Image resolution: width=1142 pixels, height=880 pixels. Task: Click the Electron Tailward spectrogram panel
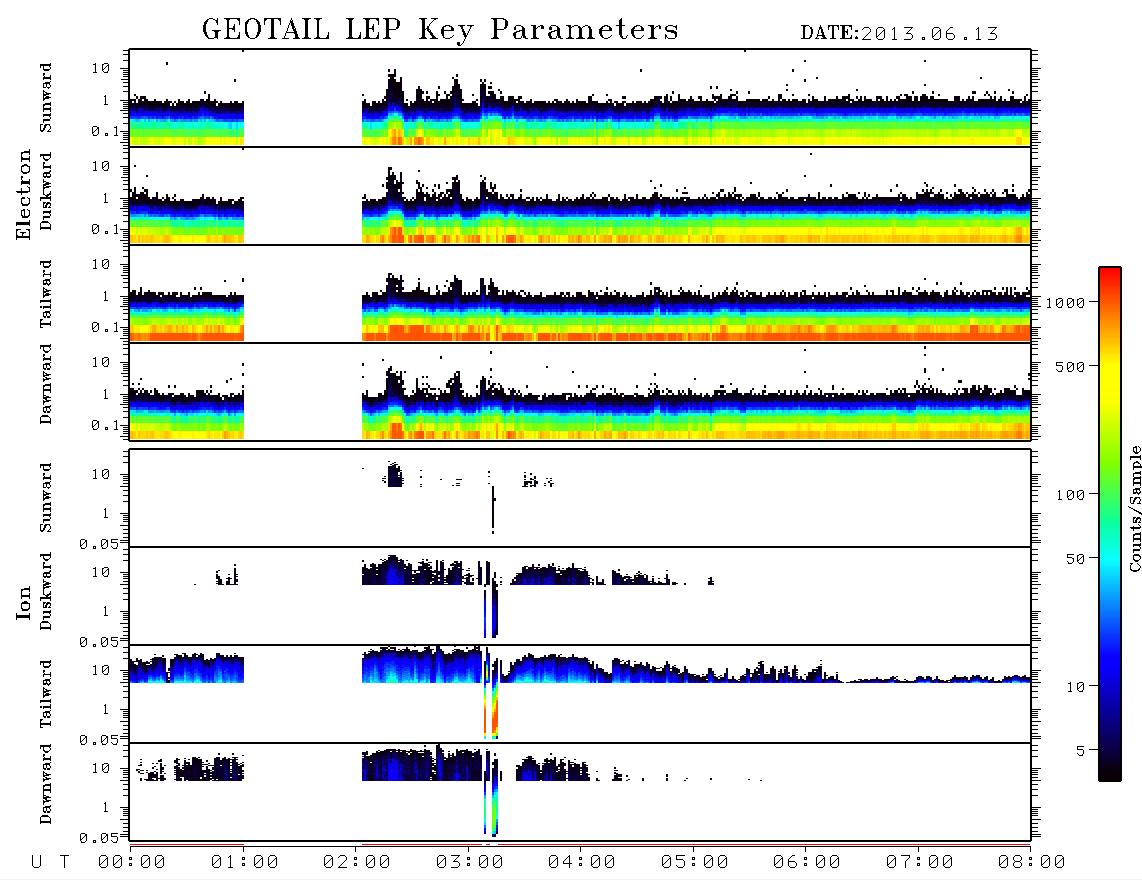coord(580,294)
